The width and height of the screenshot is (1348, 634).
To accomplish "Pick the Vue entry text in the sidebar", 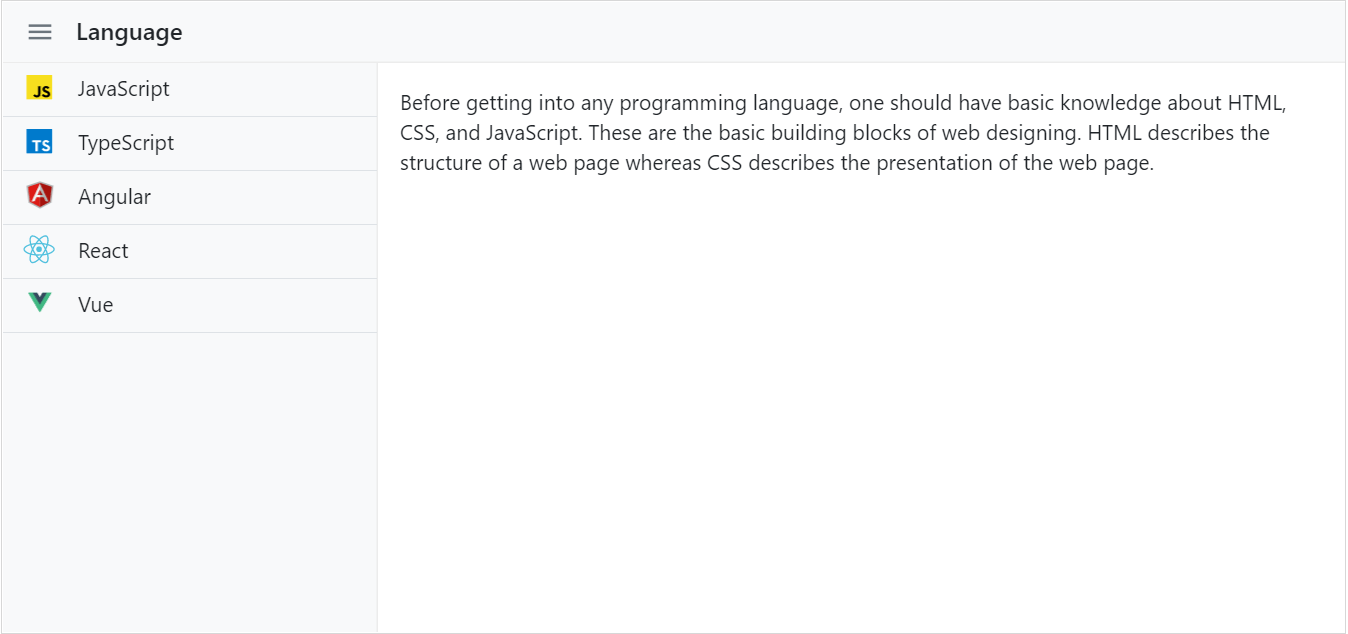I will tap(96, 305).
